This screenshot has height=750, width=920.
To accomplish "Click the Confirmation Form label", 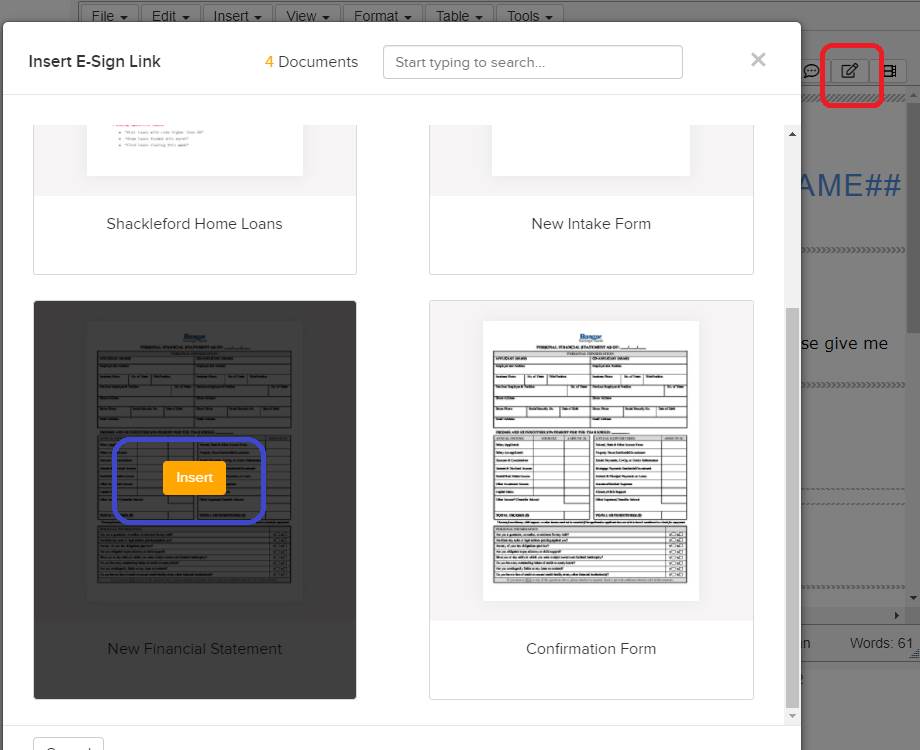I will [591, 648].
